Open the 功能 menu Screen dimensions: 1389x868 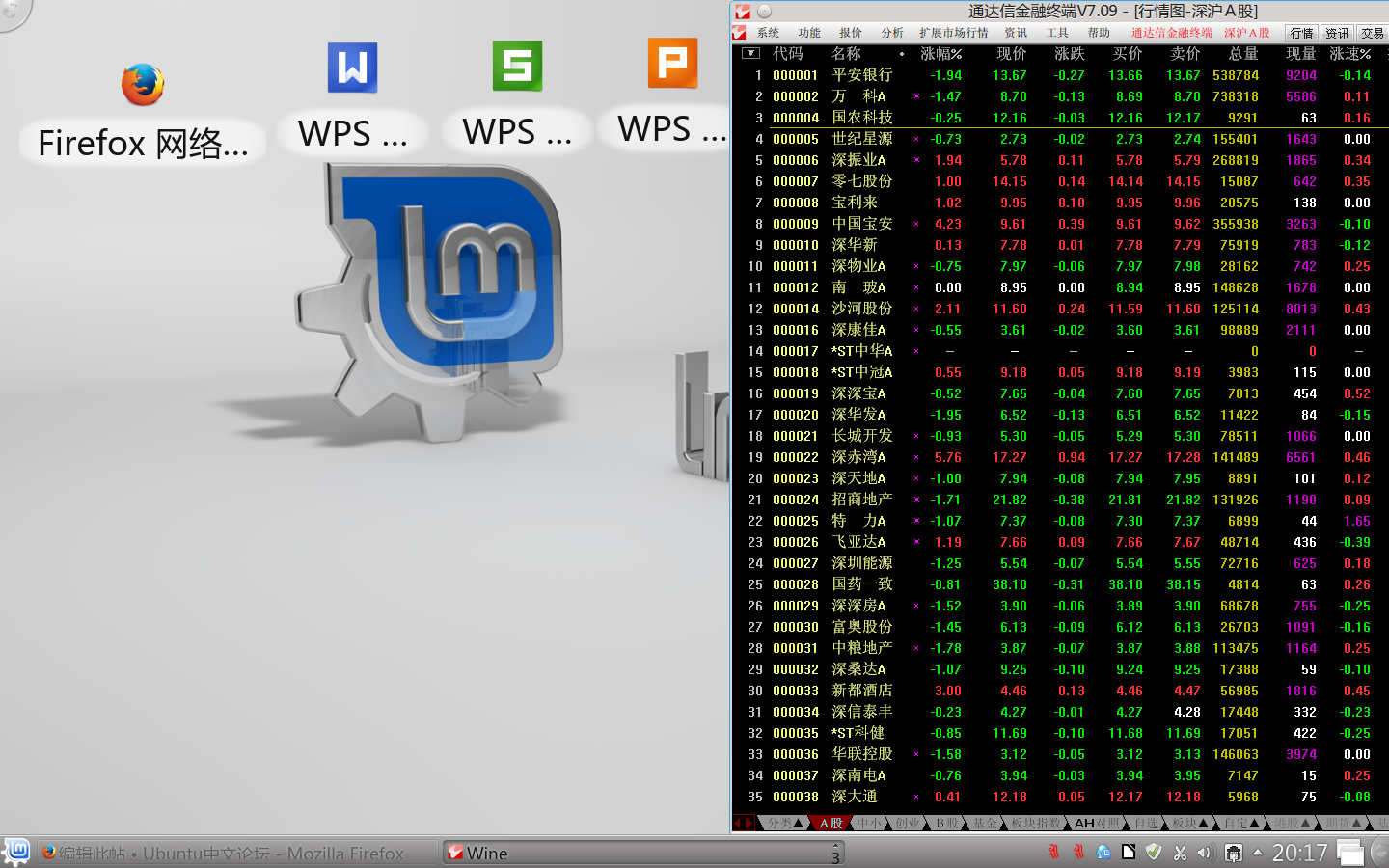pos(809,33)
